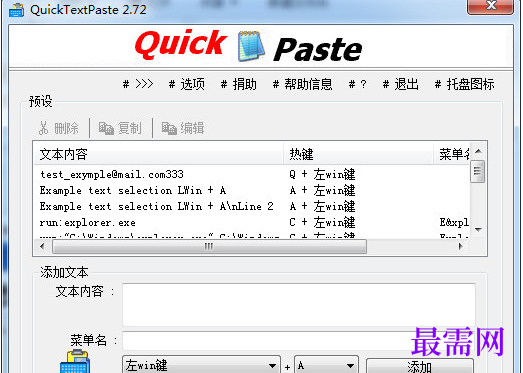
Task: Open the # 帮助信息 help info menu
Action: pyautogui.click(x=302, y=84)
